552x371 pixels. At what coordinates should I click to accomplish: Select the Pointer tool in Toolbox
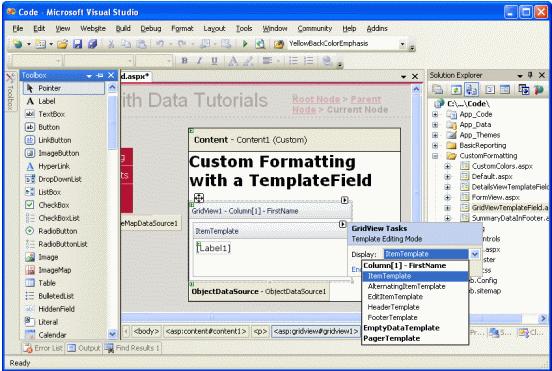64,88
